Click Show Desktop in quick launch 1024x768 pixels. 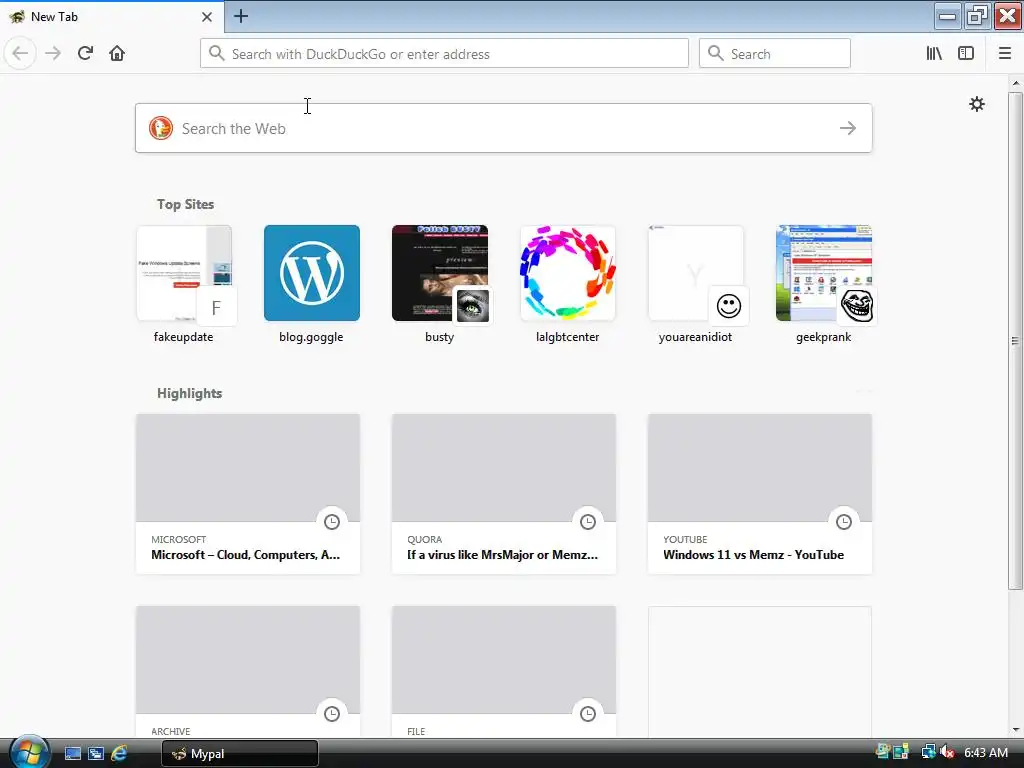(72, 754)
